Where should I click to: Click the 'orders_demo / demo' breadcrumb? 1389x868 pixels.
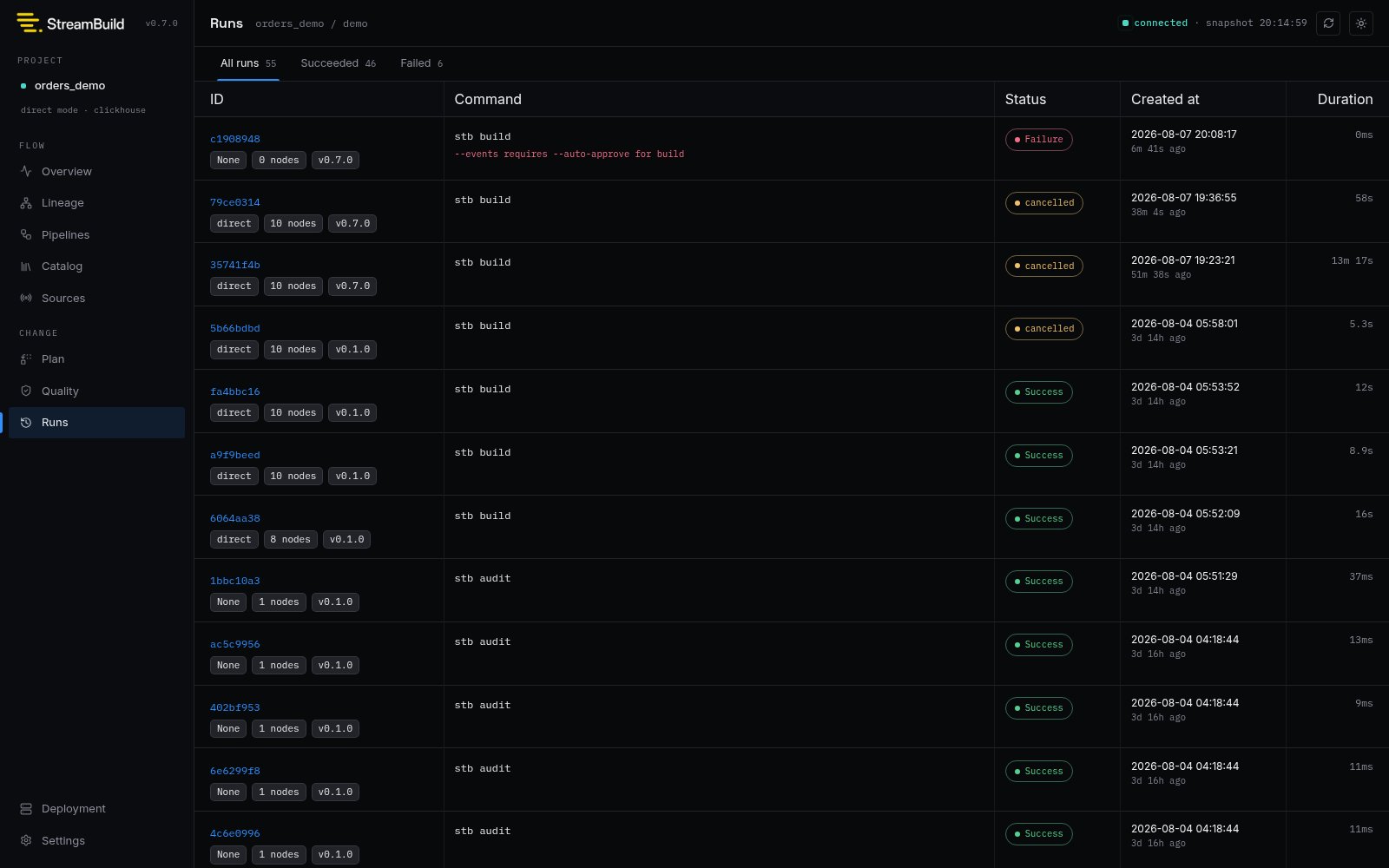tap(312, 24)
